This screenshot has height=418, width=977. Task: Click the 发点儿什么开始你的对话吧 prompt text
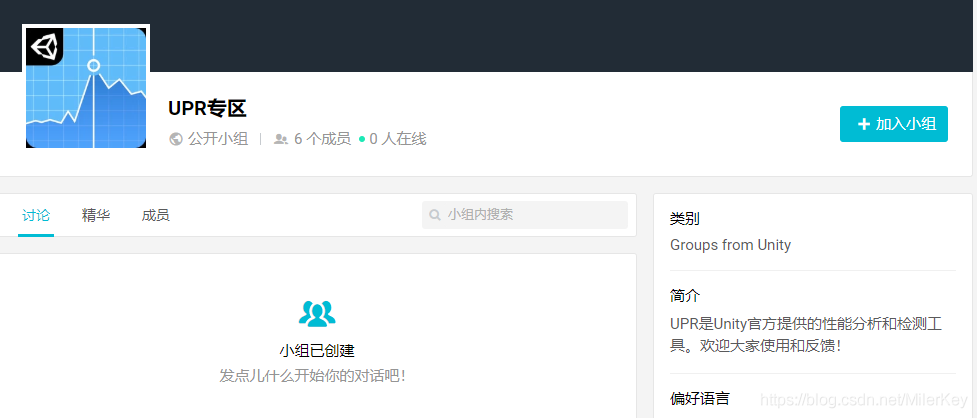click(313, 376)
